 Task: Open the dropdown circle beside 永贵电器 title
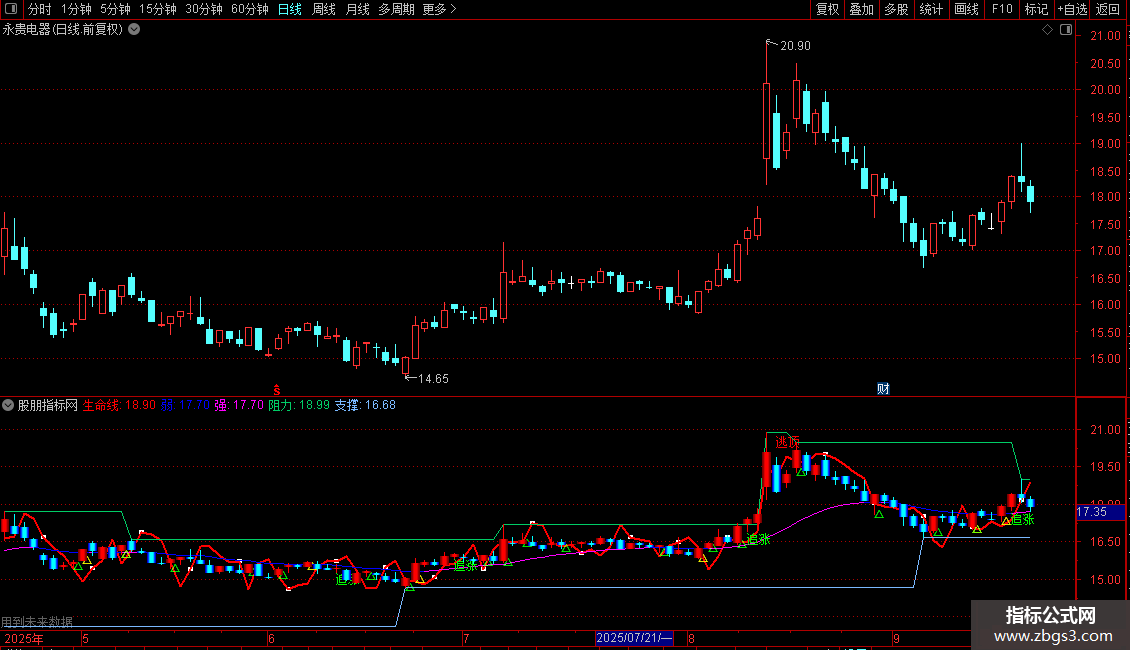tap(134, 29)
